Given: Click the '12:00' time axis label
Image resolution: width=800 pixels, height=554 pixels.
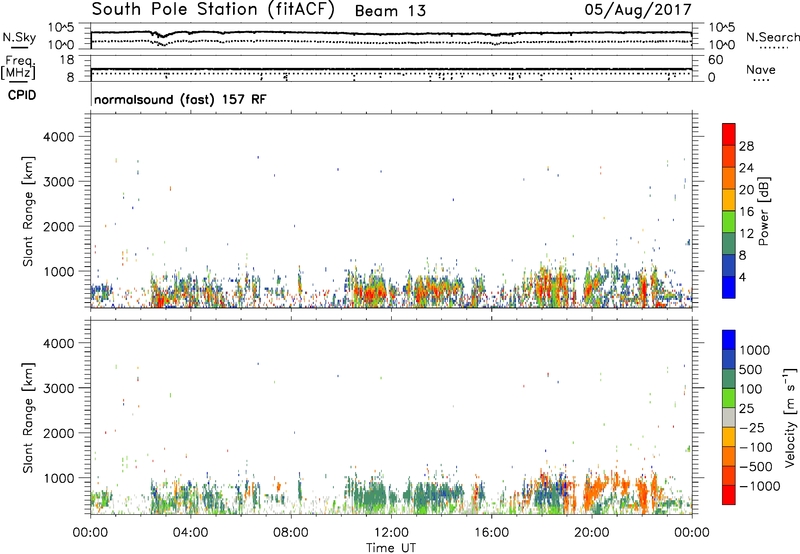Looking at the screenshot, I should [x=391, y=533].
